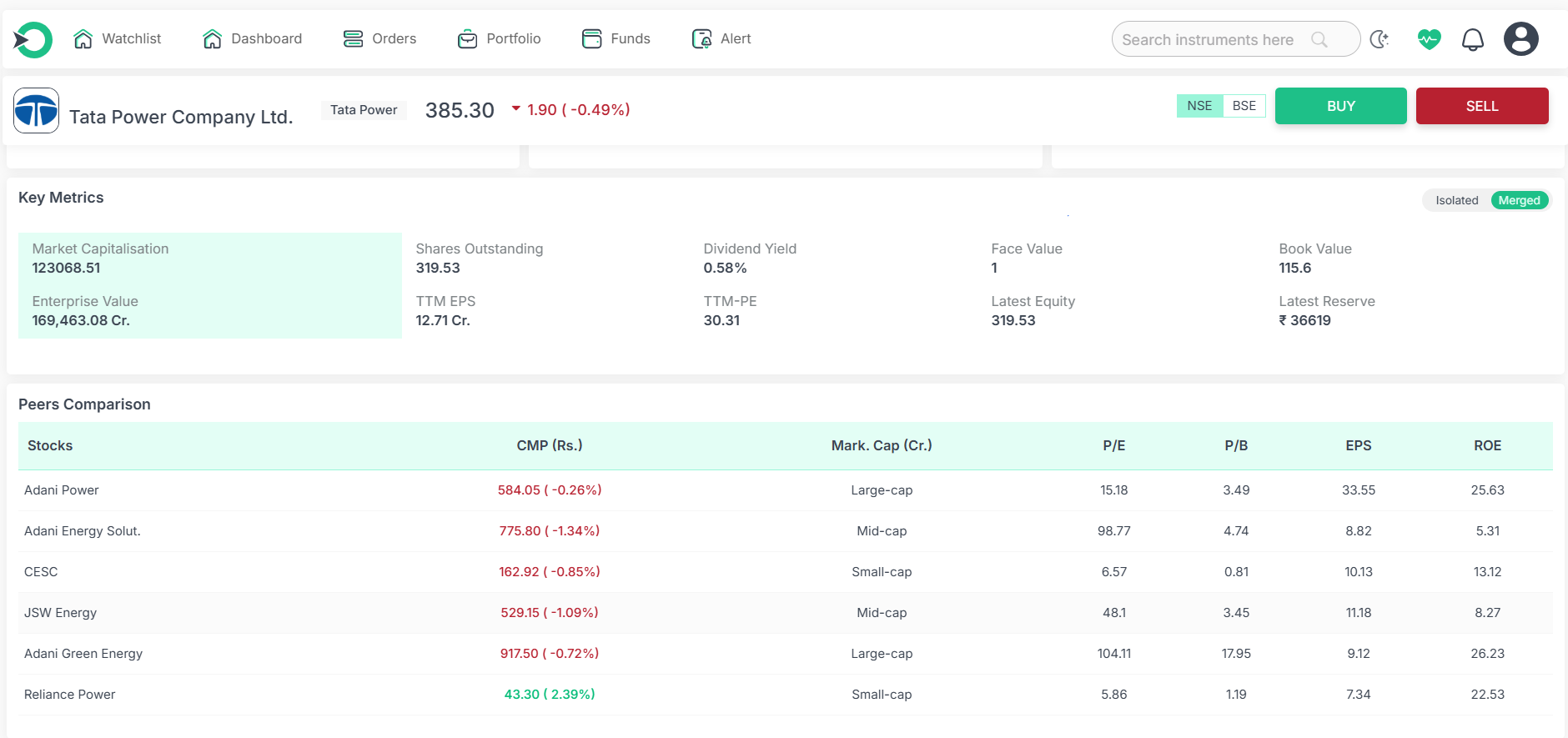Click Market Capitalisation value 123068.51
The height and width of the screenshot is (738, 1568).
pos(67,268)
